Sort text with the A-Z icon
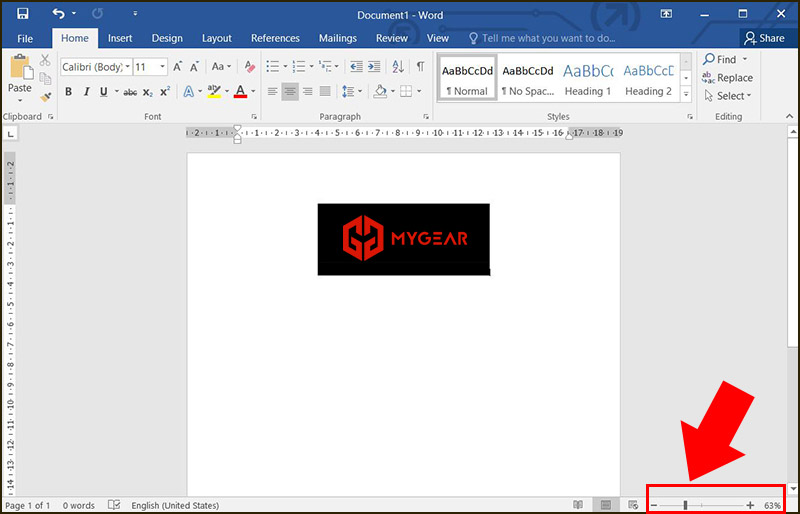Screen dimensions: 800x514 pyautogui.click(x=398, y=67)
